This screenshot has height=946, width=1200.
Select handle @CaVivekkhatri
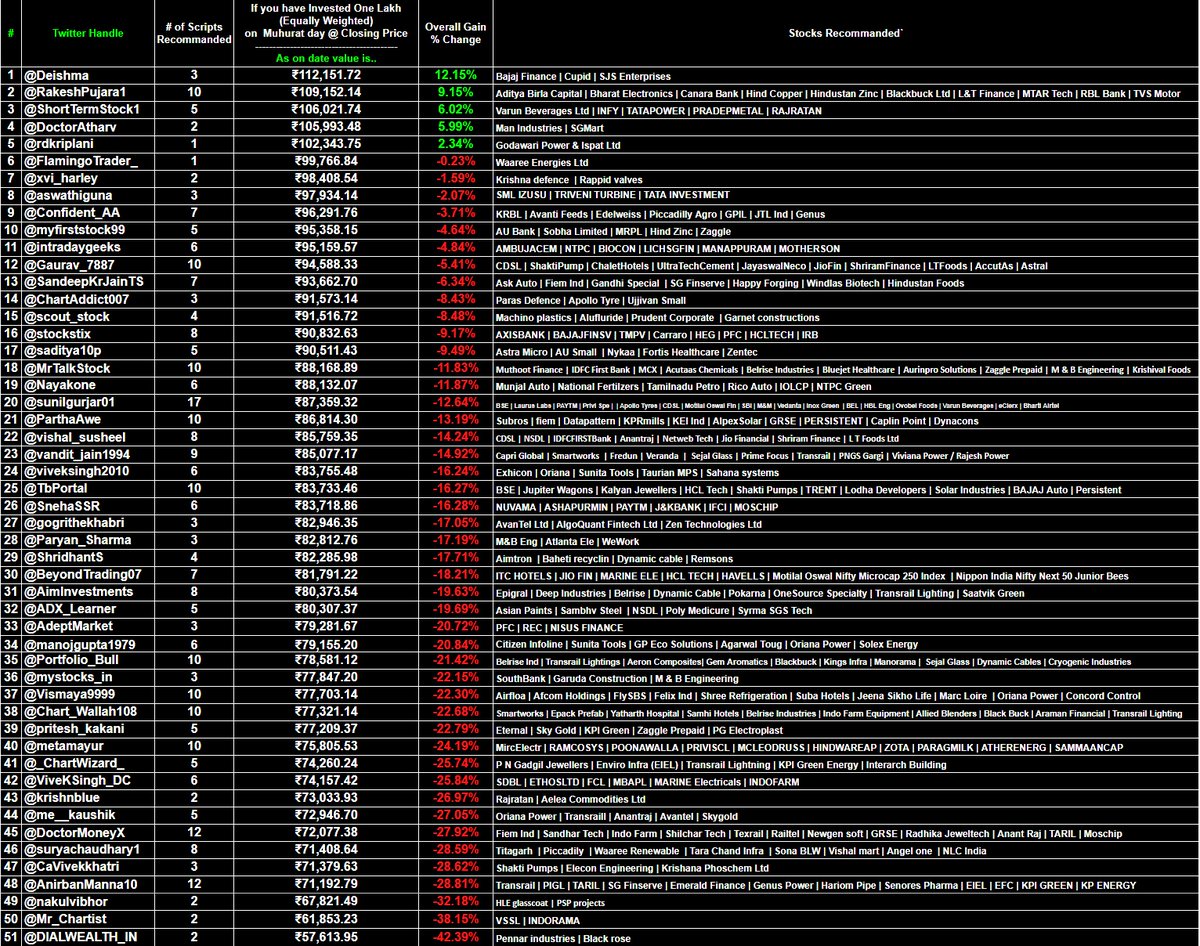pos(72,869)
